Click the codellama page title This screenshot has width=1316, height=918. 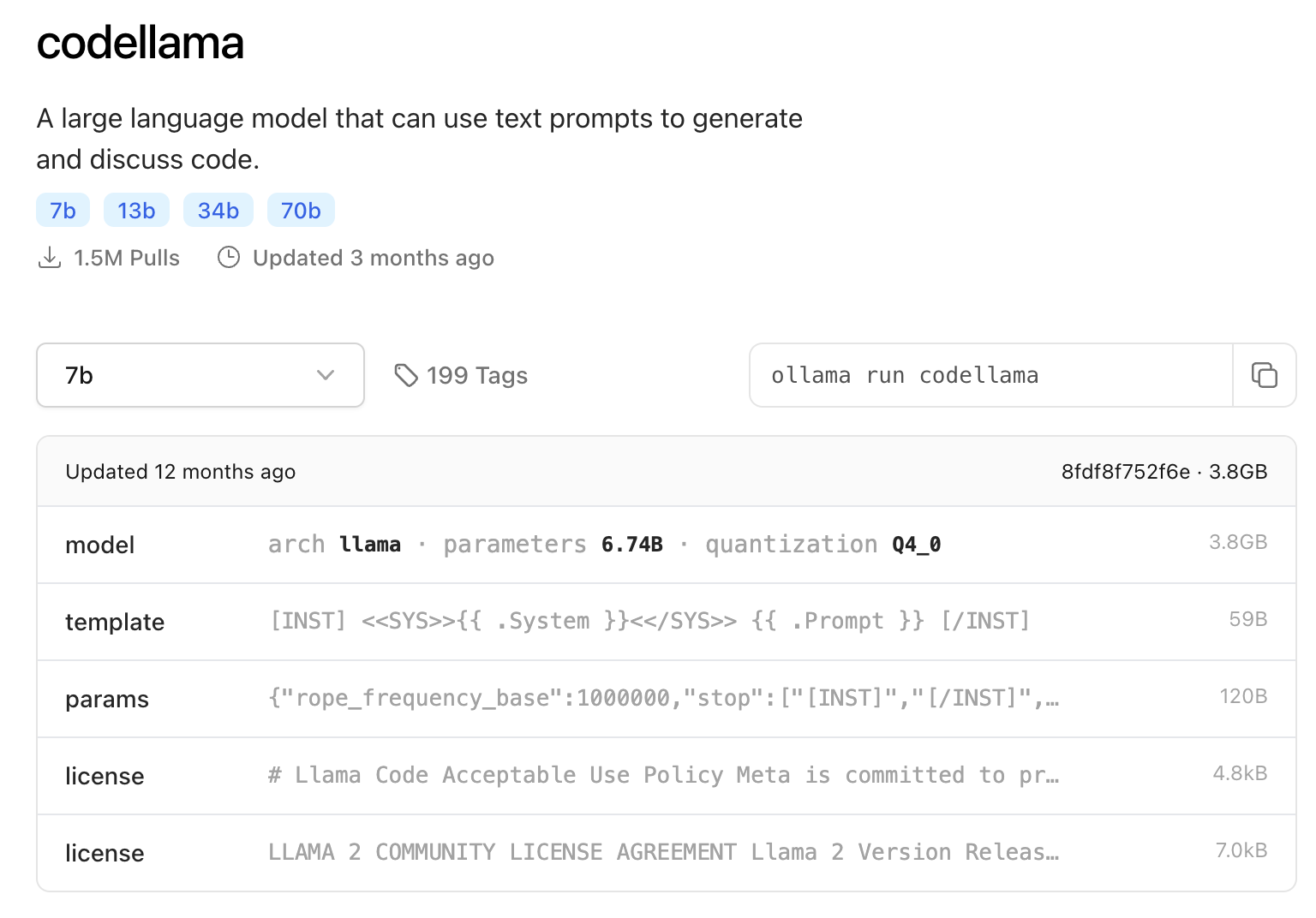(140, 43)
